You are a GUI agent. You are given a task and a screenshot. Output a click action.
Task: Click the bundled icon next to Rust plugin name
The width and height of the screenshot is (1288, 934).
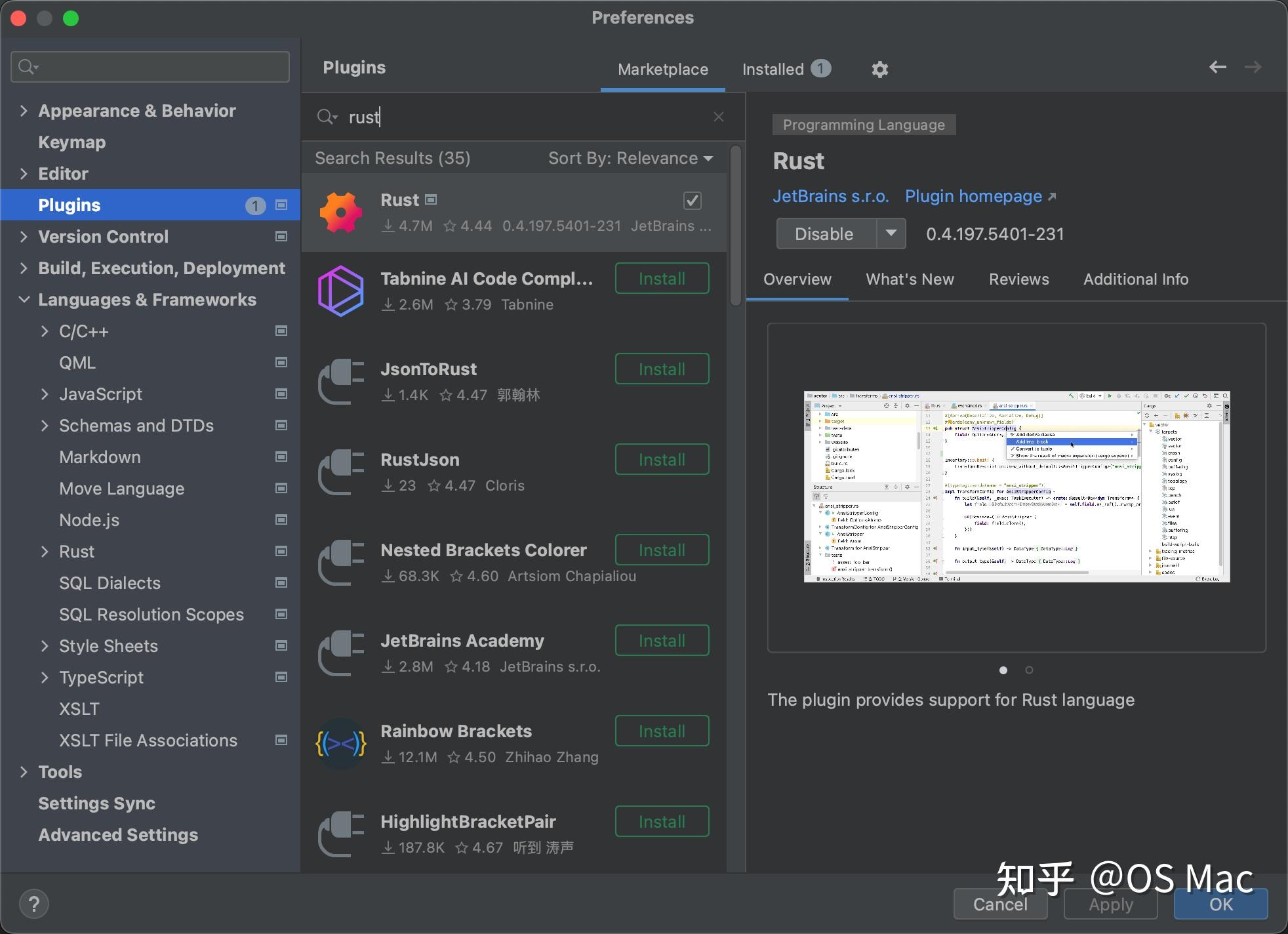point(431,199)
